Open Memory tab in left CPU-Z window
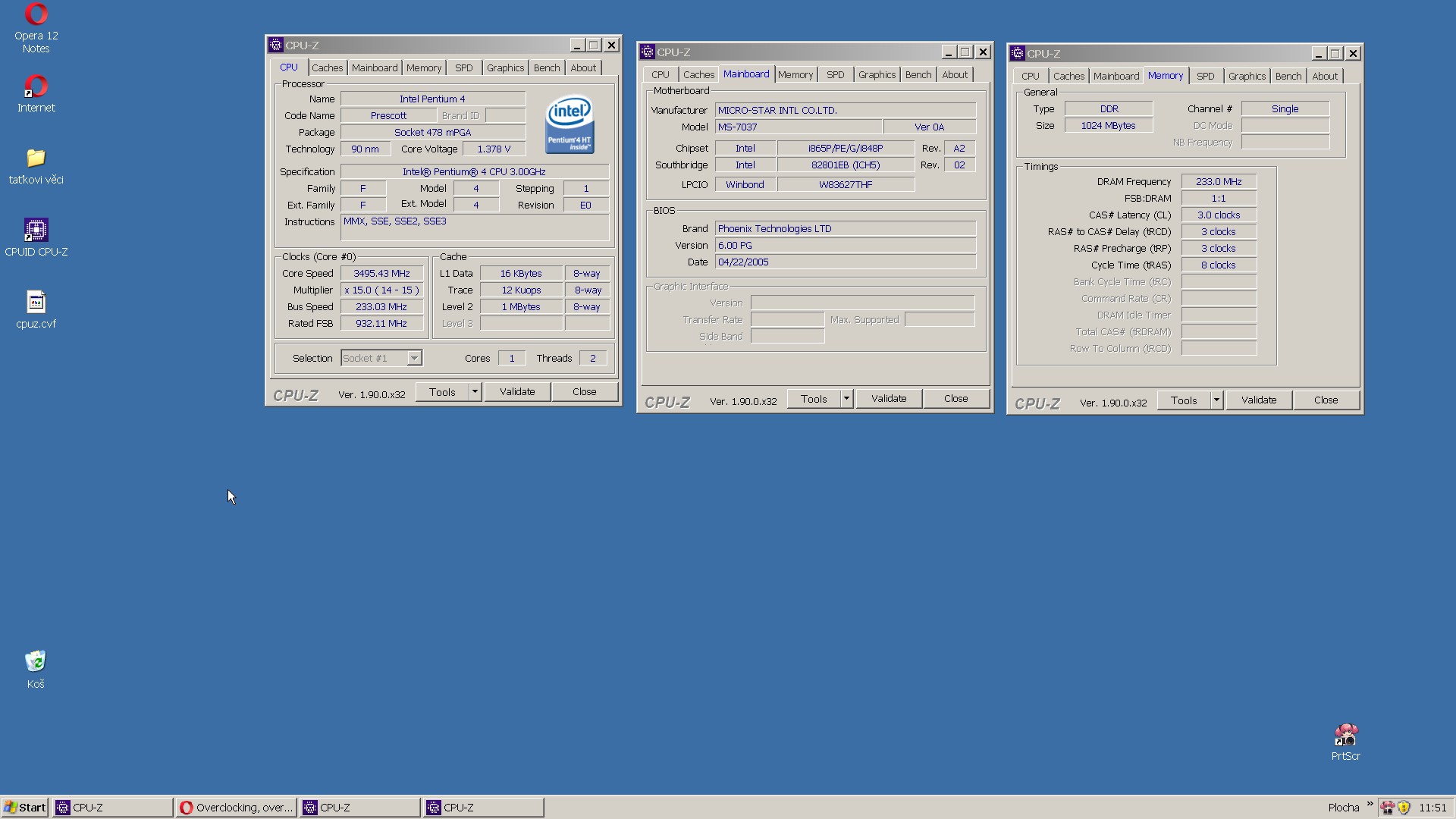This screenshot has height=819, width=1456. [x=424, y=67]
